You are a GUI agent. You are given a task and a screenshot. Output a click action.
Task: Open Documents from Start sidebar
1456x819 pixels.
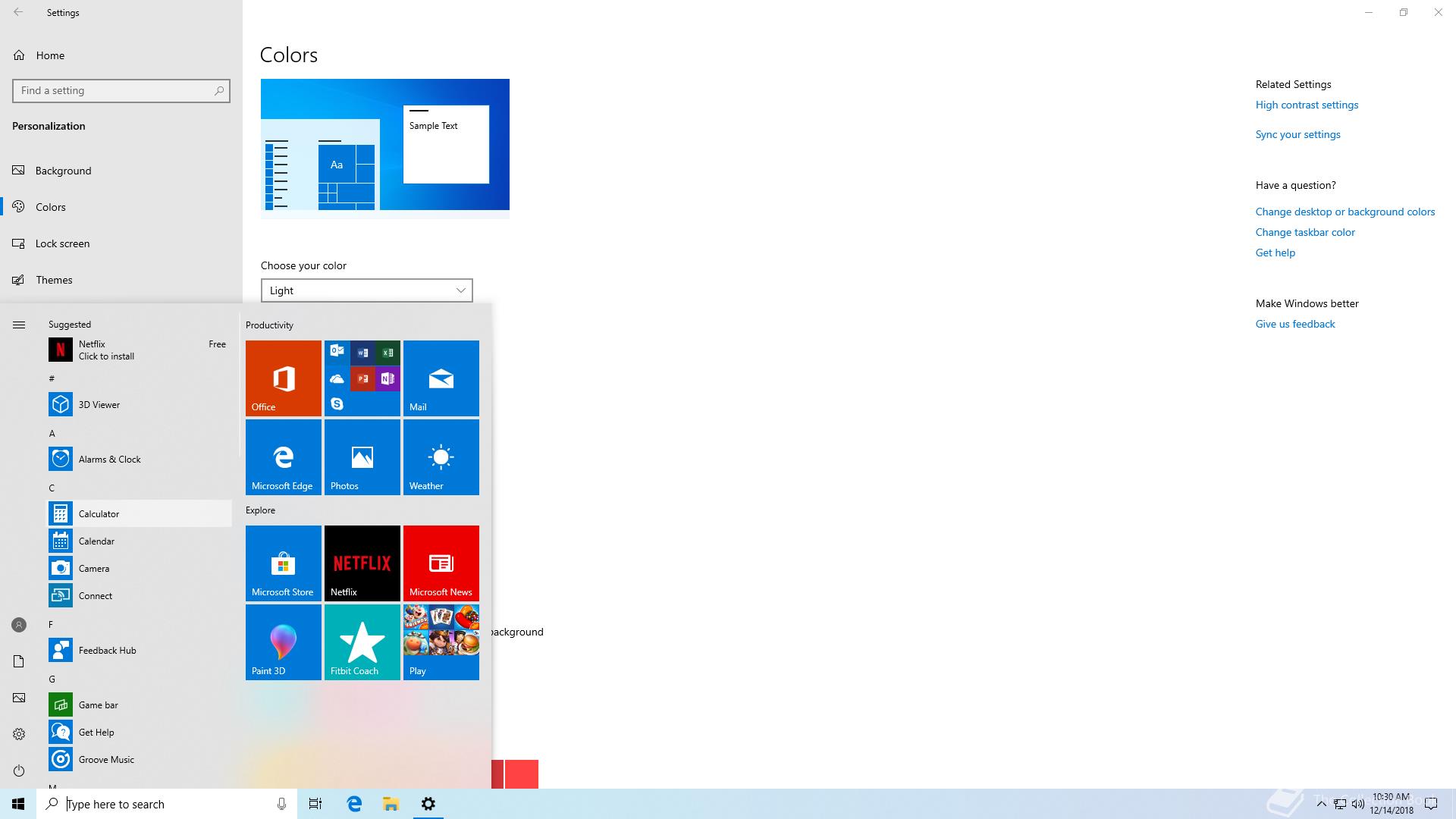19,661
